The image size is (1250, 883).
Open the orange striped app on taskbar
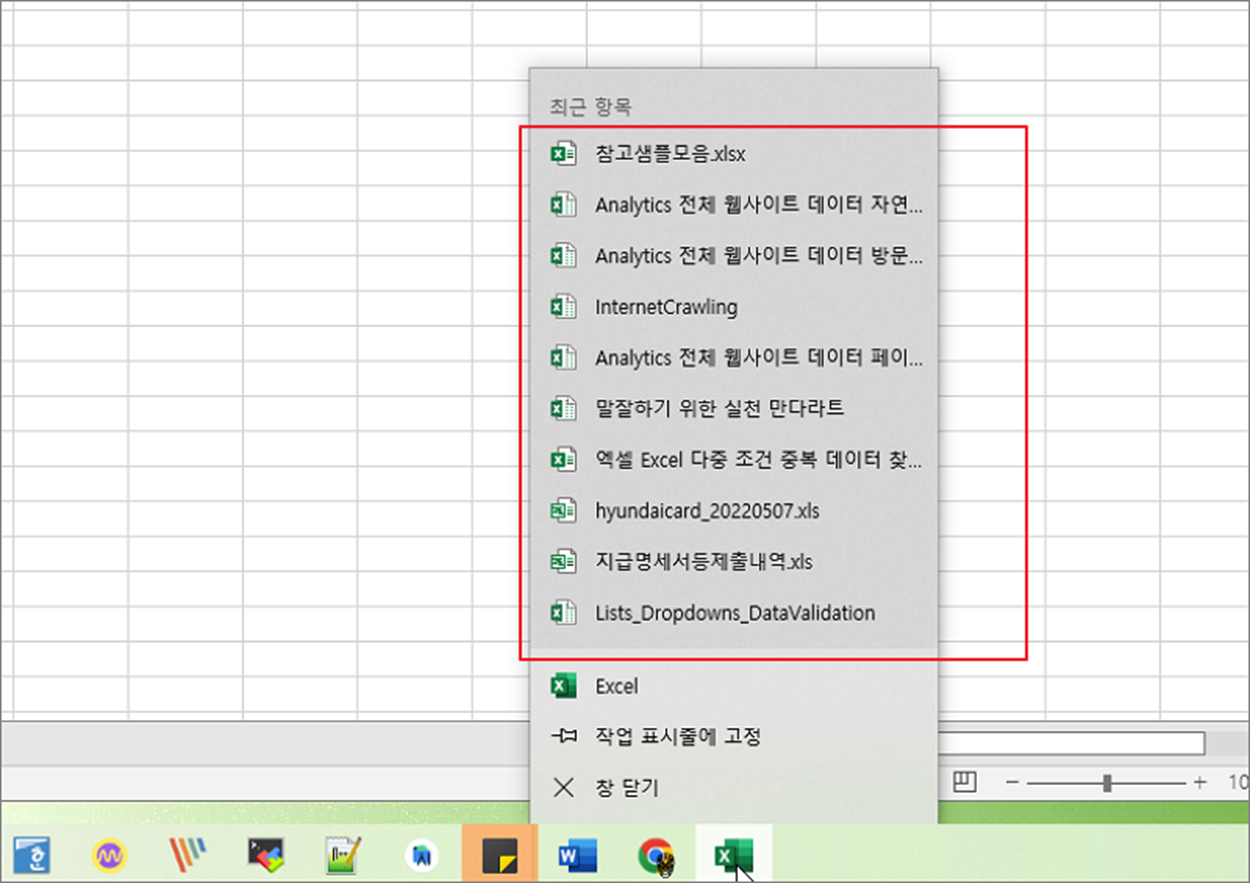[189, 855]
